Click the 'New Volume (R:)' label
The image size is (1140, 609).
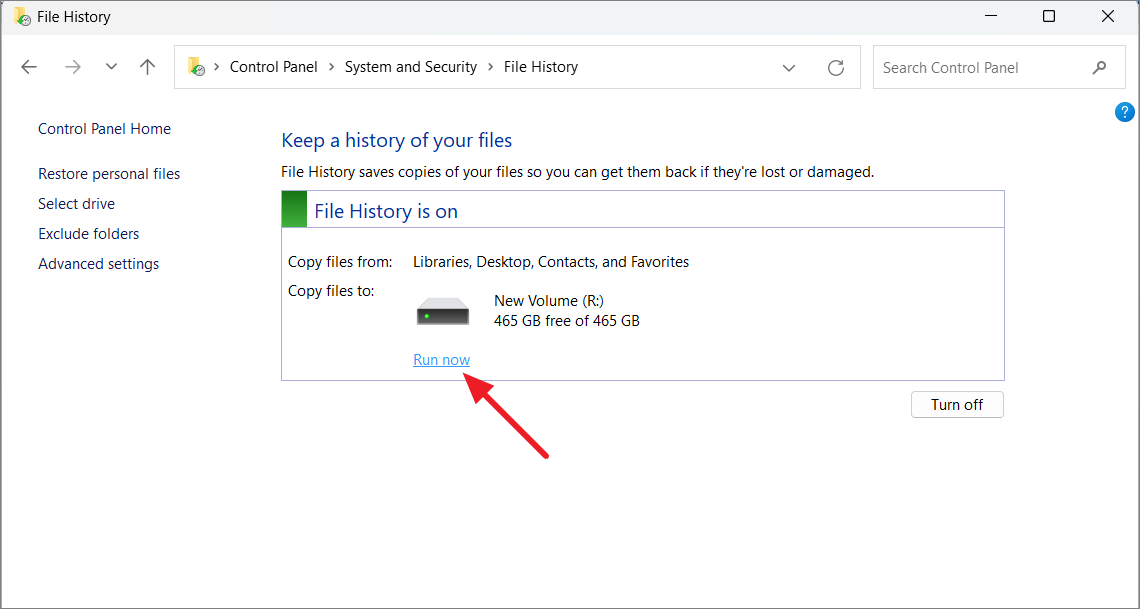pos(549,300)
